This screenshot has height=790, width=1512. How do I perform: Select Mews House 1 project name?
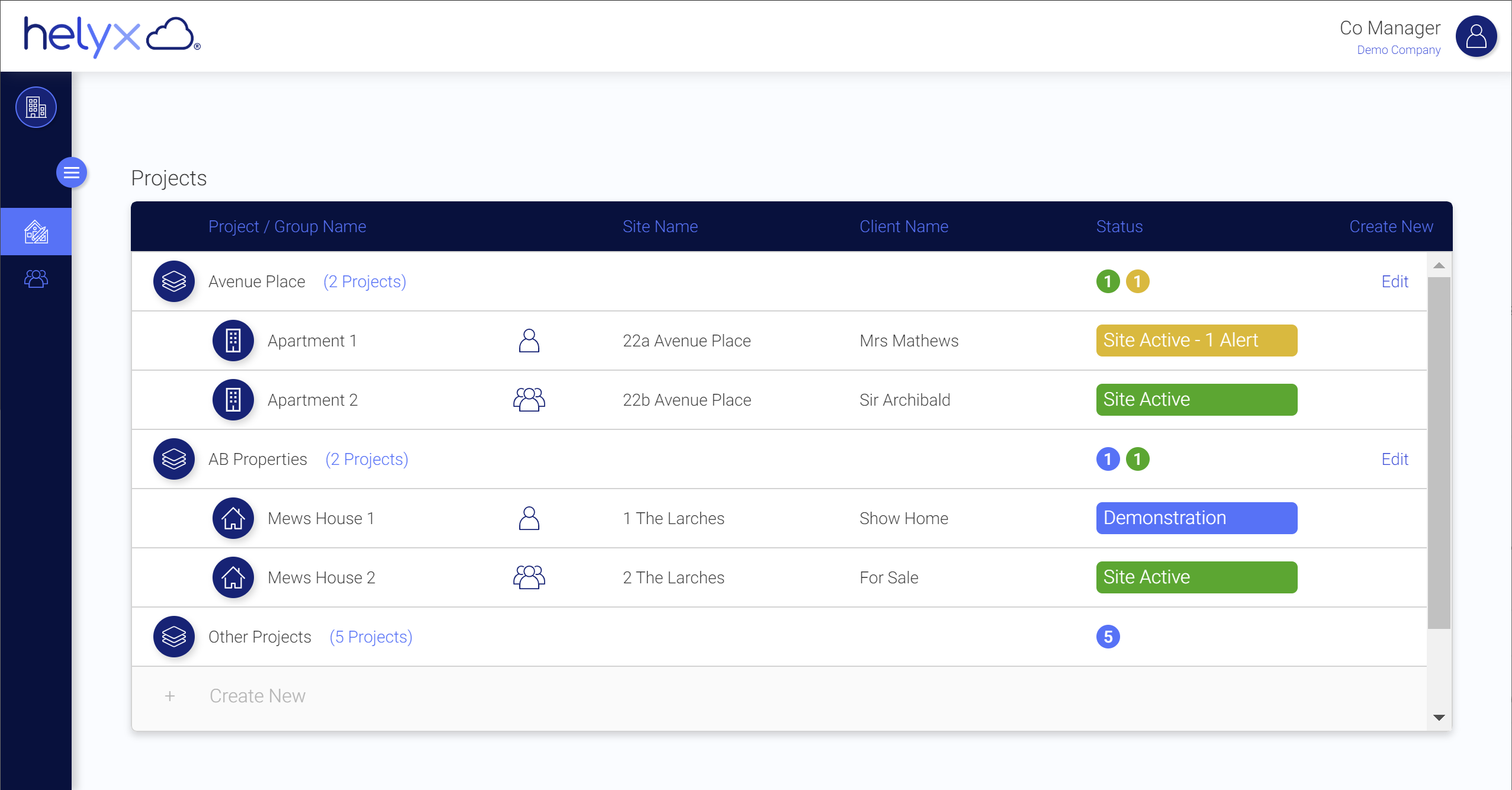point(321,518)
